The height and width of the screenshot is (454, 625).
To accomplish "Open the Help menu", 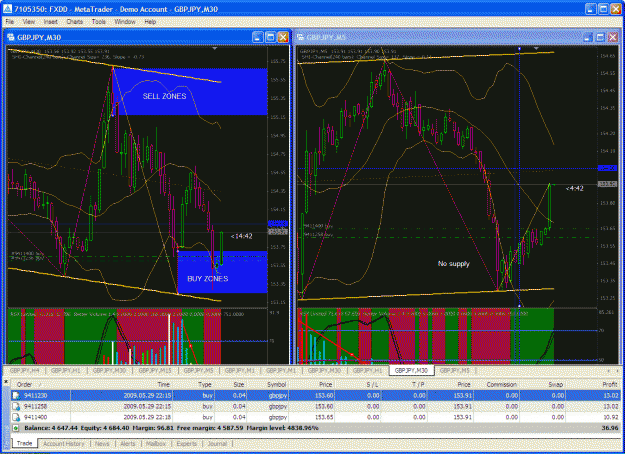I will coord(150,22).
